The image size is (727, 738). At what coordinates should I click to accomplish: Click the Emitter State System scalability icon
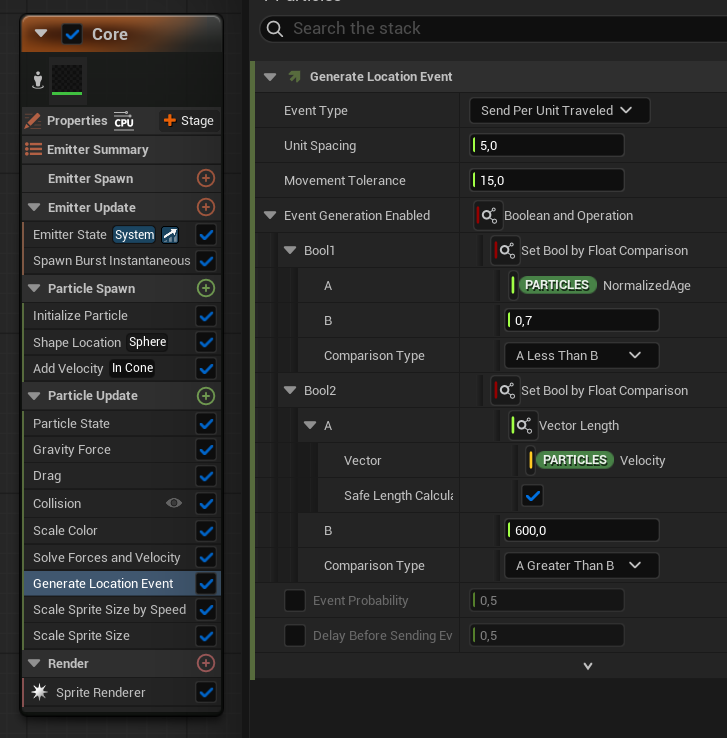pyautogui.click(x=170, y=235)
